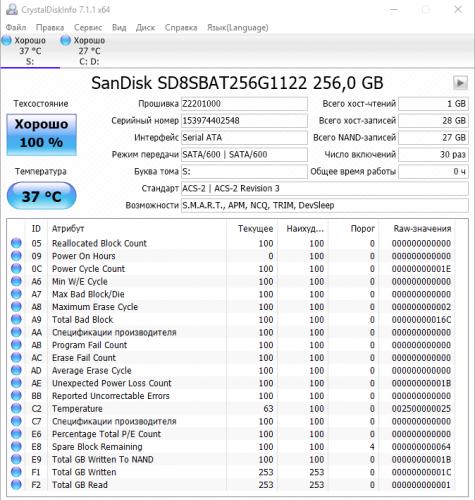The image size is (475, 500).
Task: Open the Диск menu
Action: [x=145, y=27]
